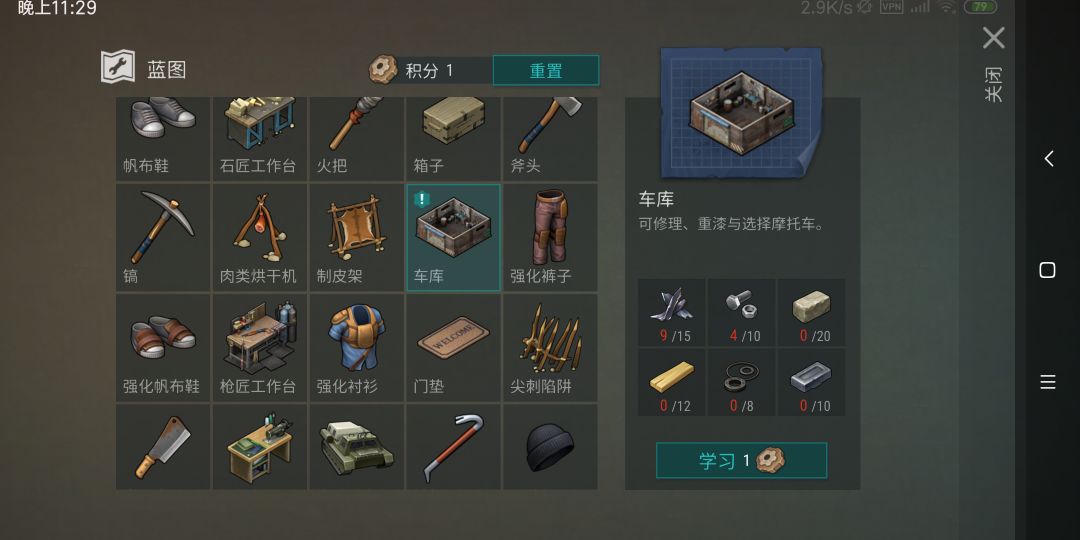
Task: Tap the garage (车库) blueprint tile
Action: [x=453, y=238]
